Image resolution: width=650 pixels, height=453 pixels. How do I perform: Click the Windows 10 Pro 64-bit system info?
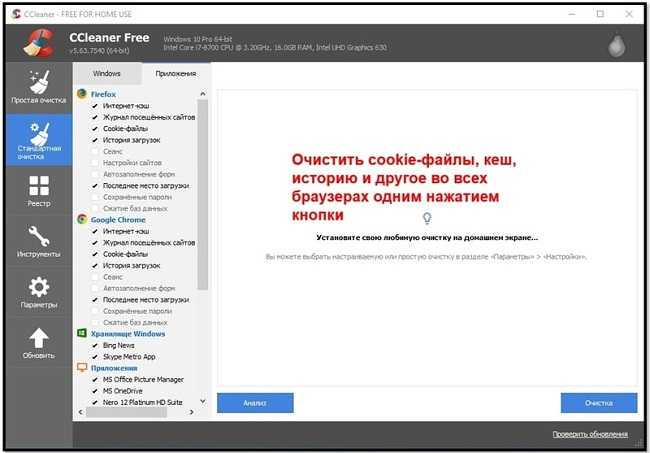(x=198, y=39)
